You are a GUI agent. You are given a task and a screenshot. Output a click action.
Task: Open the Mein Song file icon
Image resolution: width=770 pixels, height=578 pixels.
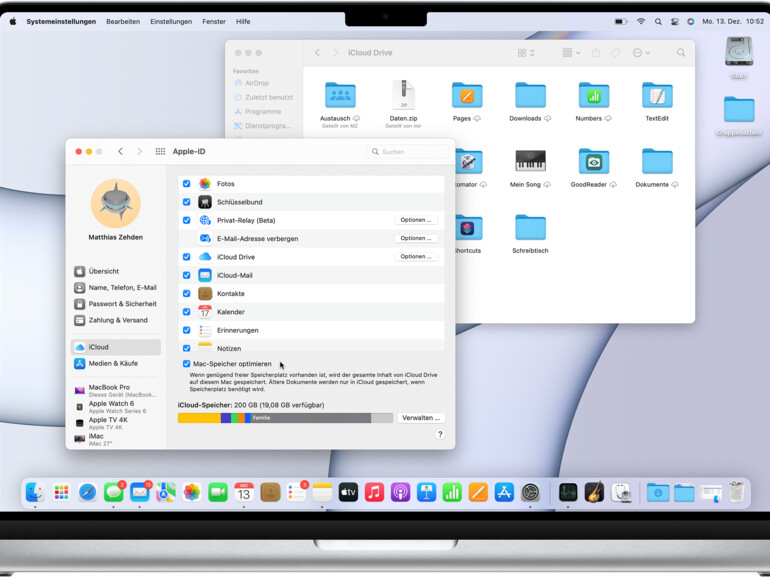coord(530,161)
